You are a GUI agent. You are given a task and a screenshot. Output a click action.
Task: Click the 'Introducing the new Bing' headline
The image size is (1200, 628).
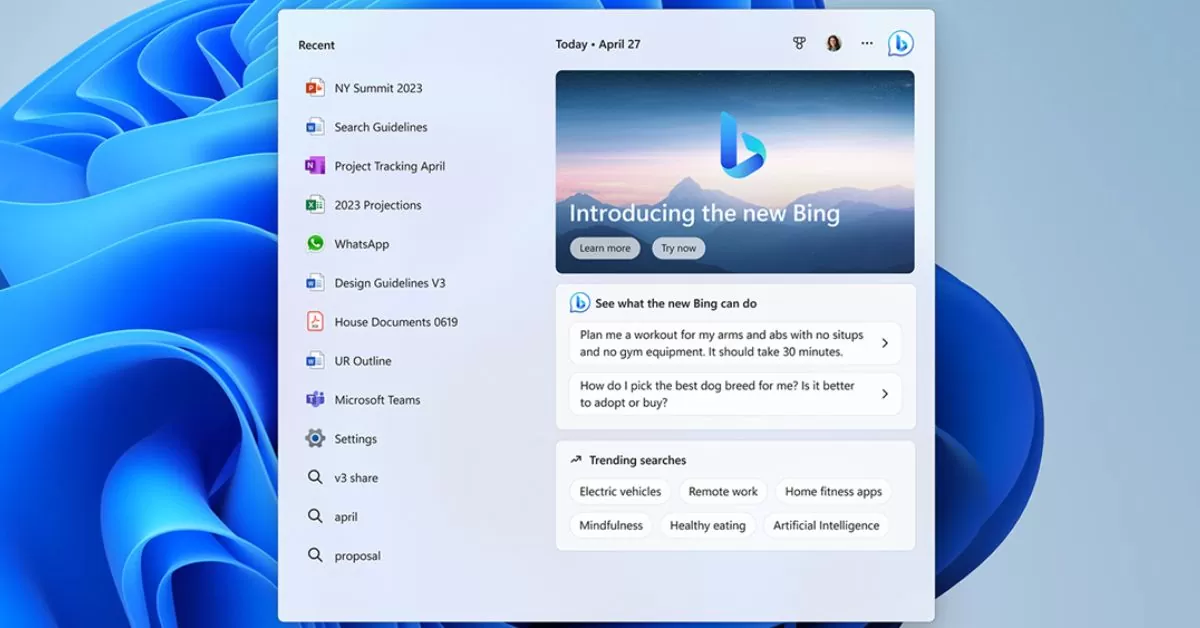(705, 213)
